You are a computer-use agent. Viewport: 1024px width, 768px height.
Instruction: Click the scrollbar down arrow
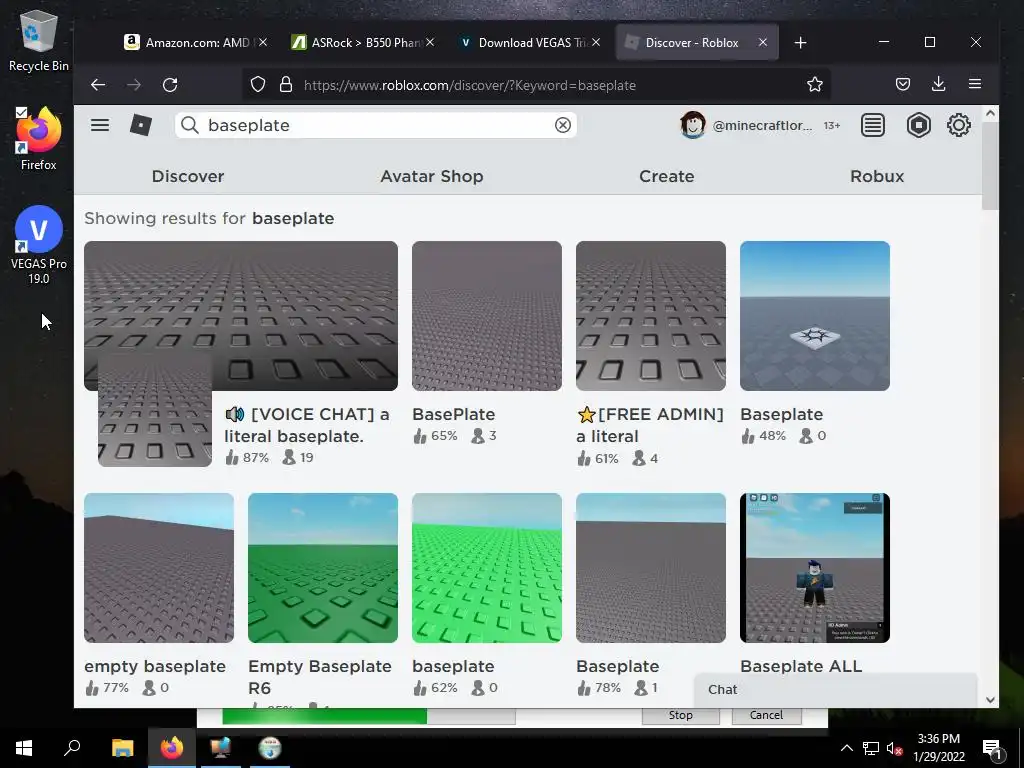click(990, 699)
